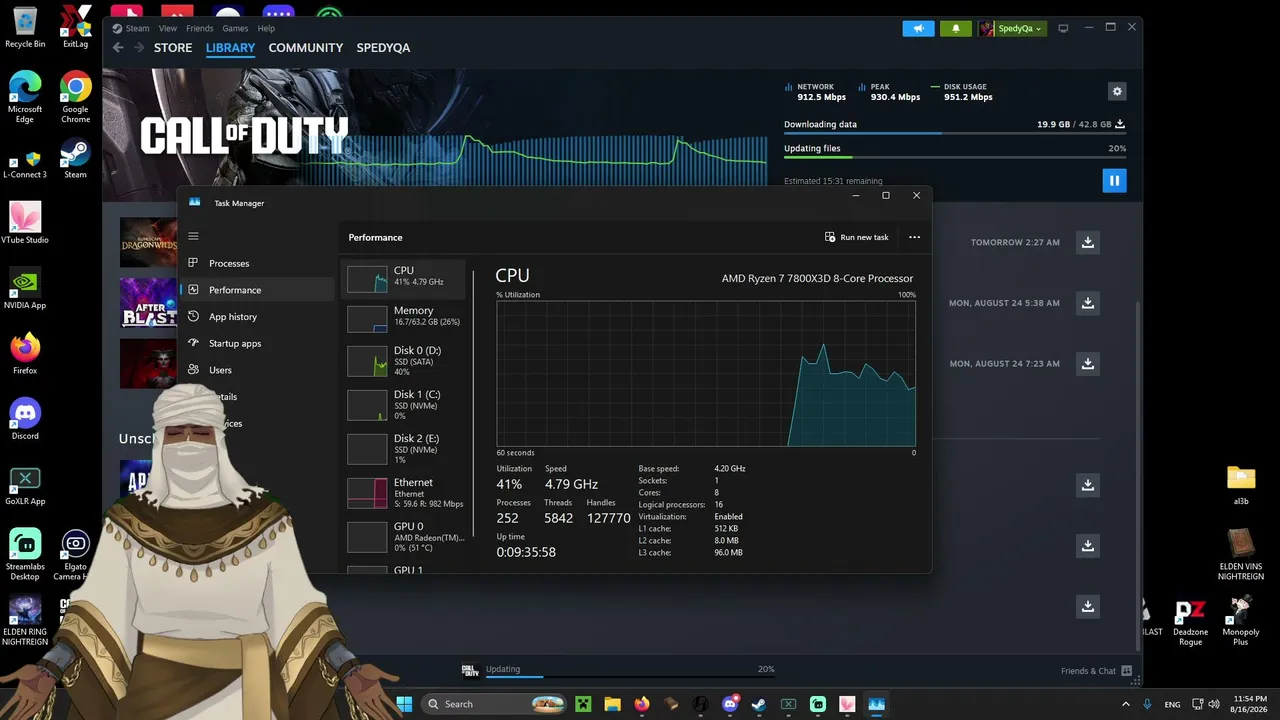The width and height of the screenshot is (1280, 720).
Task: Open the View menu in Steam
Action: (x=168, y=28)
